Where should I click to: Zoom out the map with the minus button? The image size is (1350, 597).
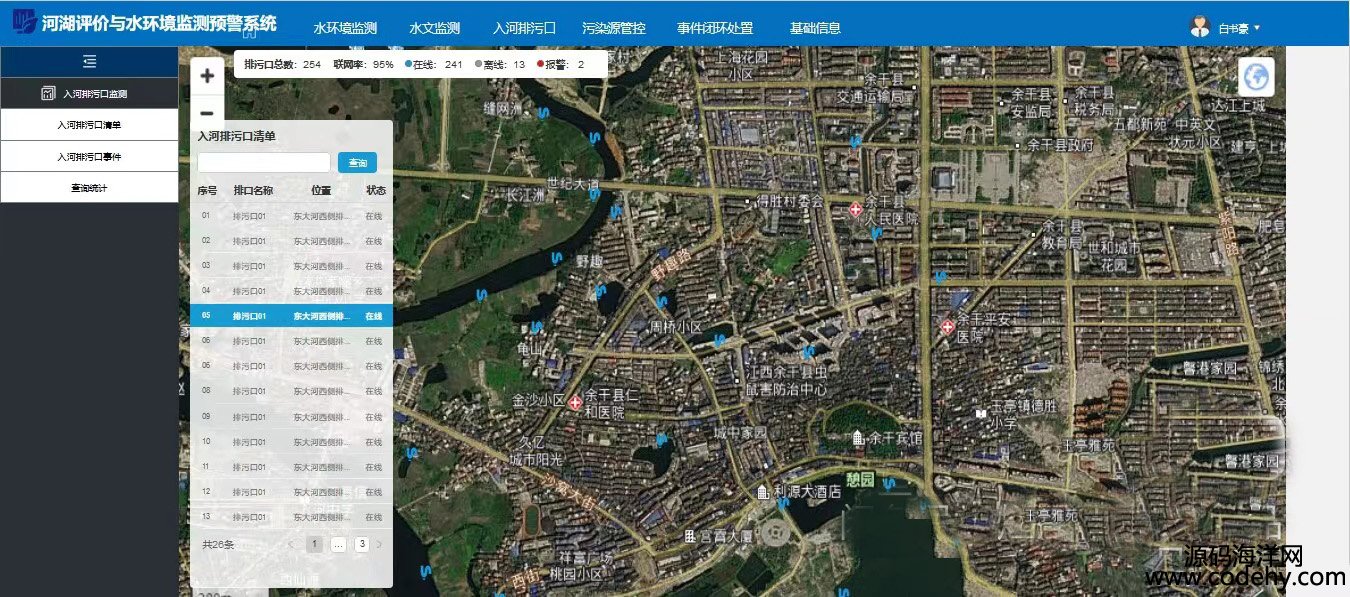click(207, 113)
